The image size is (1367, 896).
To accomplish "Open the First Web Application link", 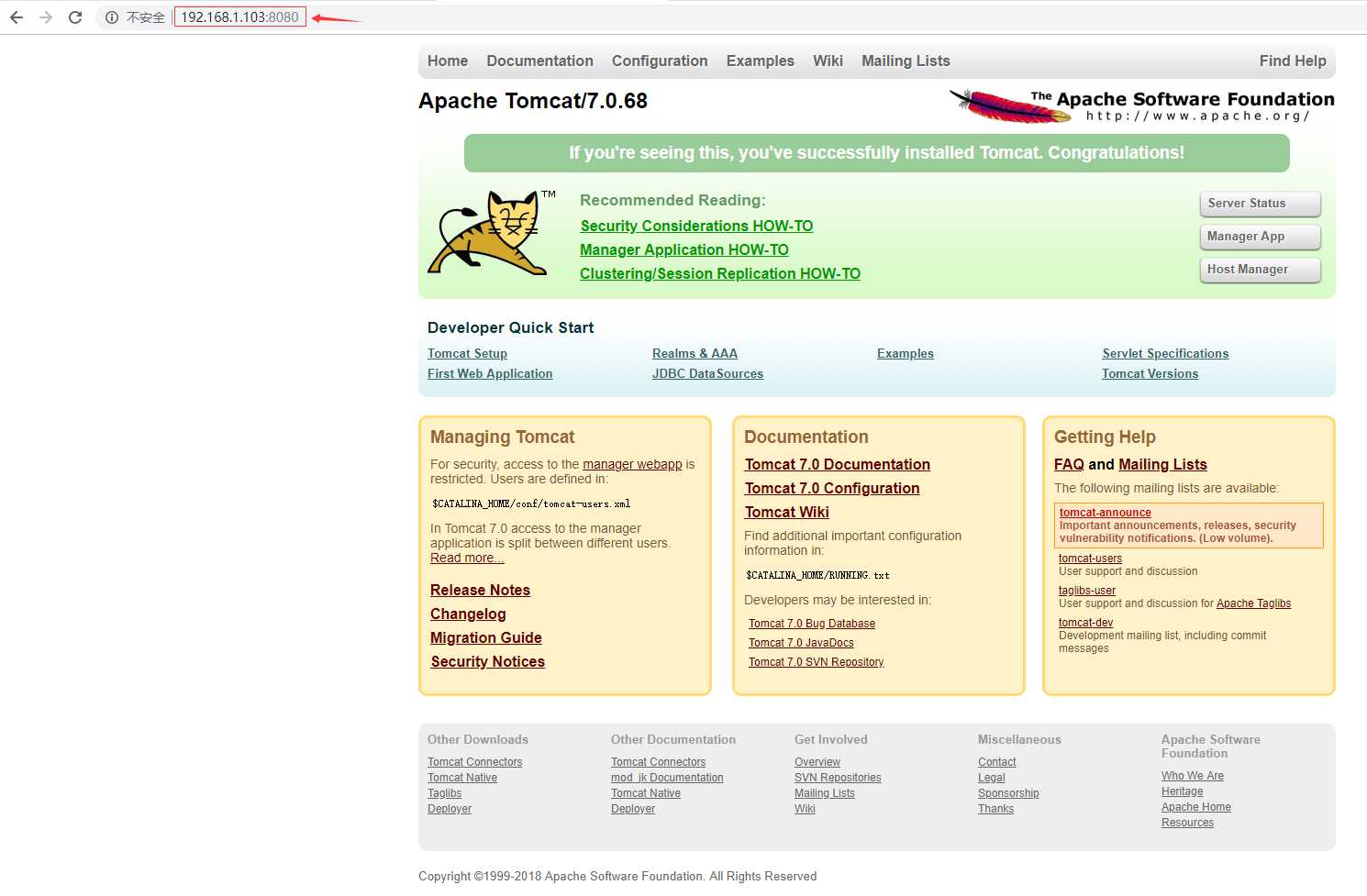I will coord(490,374).
